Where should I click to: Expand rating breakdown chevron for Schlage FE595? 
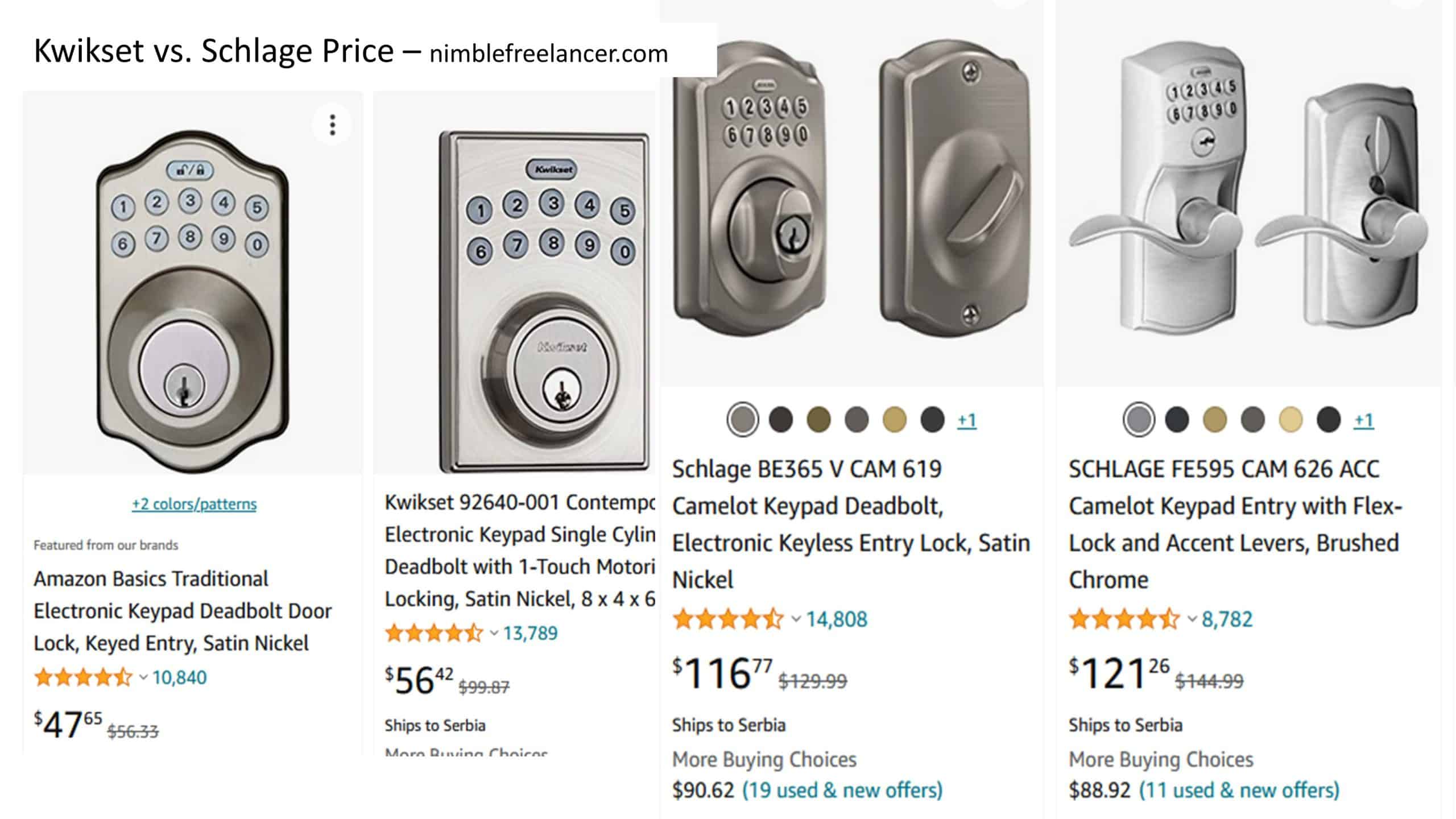[x=1193, y=619]
